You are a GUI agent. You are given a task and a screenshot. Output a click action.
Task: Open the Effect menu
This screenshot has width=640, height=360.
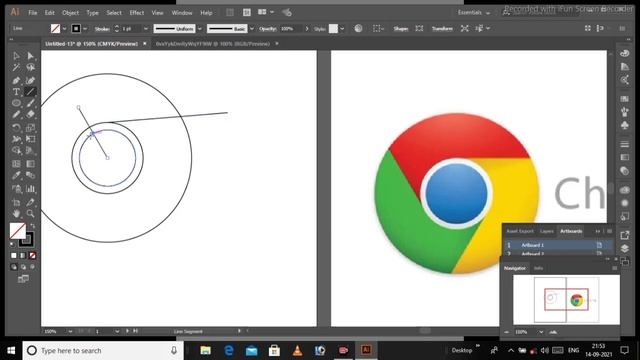tap(137, 13)
